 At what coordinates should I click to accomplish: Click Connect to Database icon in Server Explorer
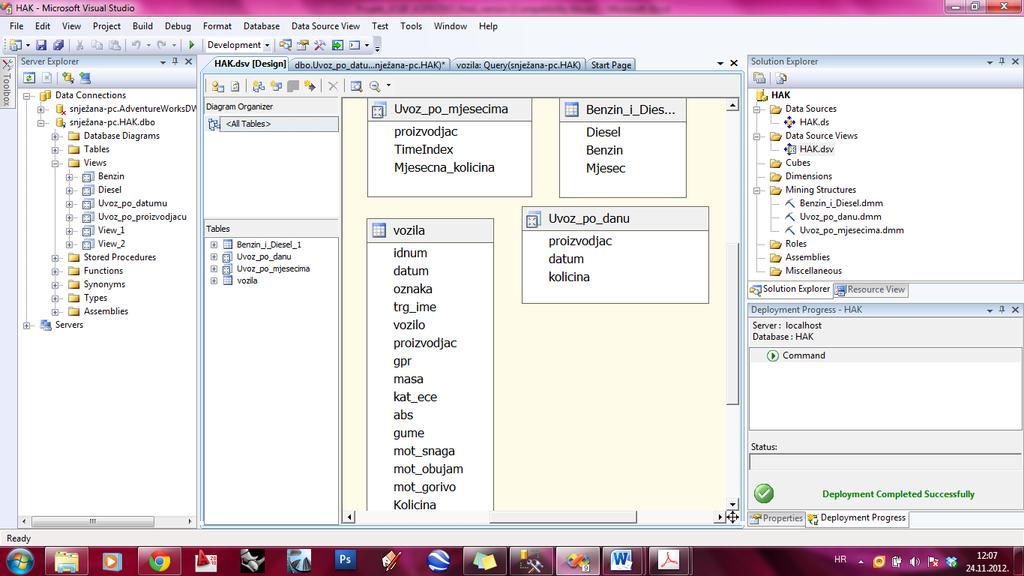coord(67,78)
